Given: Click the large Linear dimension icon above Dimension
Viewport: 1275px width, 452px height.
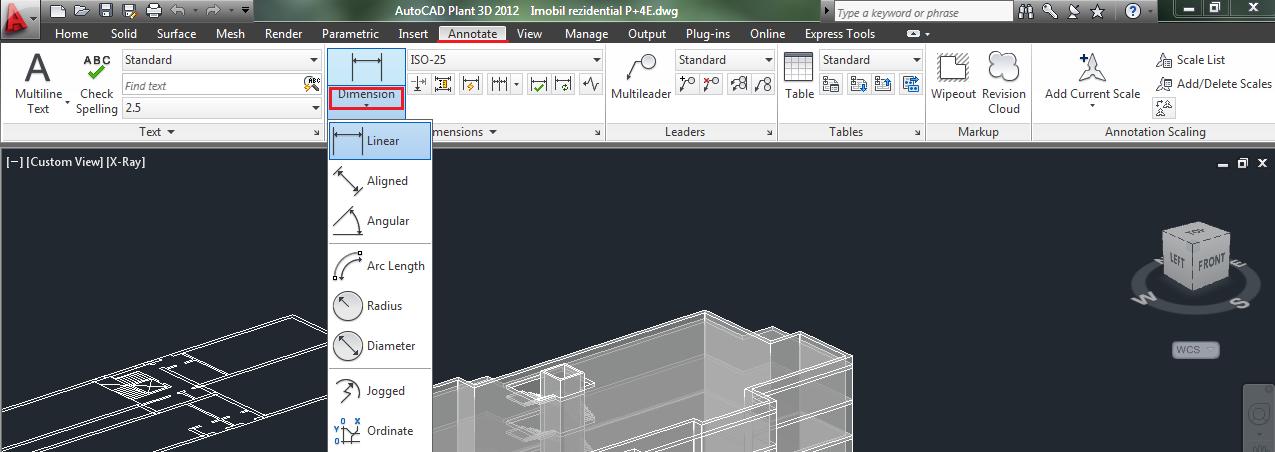Looking at the screenshot, I should 366,67.
